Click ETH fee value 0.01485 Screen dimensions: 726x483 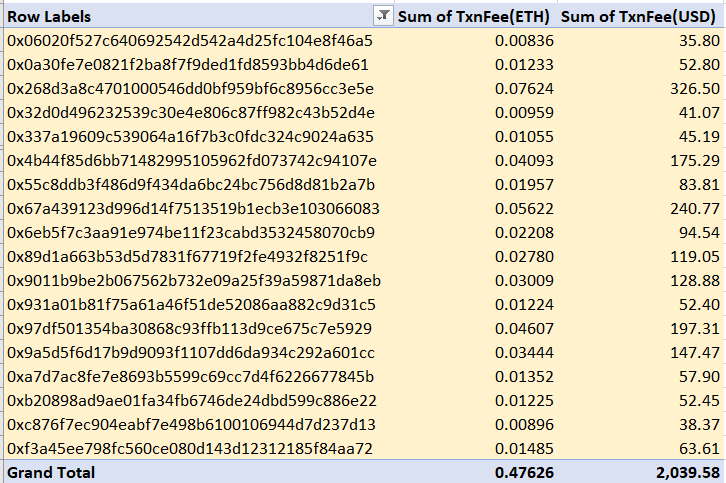coord(524,449)
